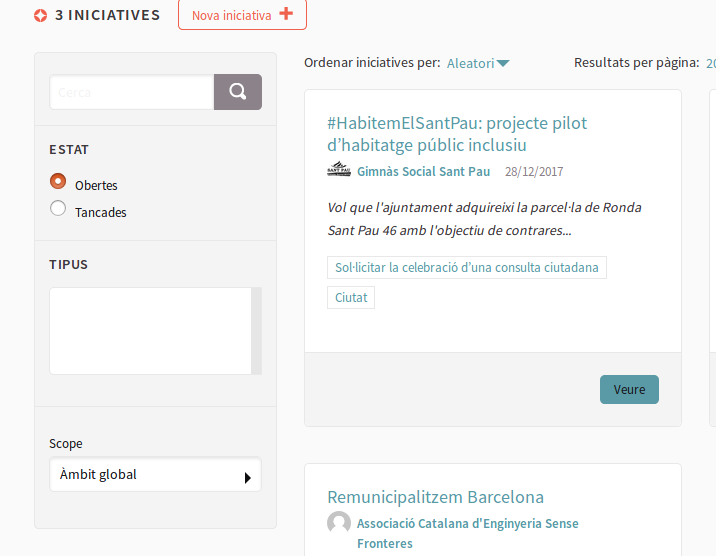
Task: Click the plus icon in Nova iniciativa
Action: click(287, 14)
